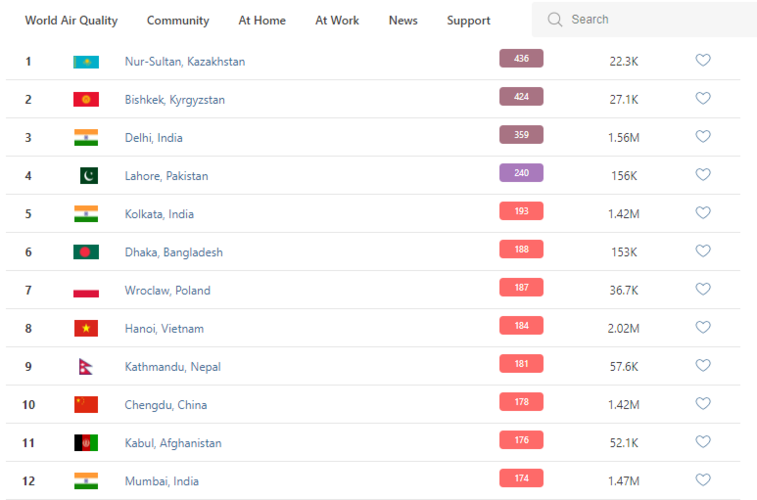
Task: Toggle favorite heart for Wroclaw, Poland
Action: [x=703, y=290]
